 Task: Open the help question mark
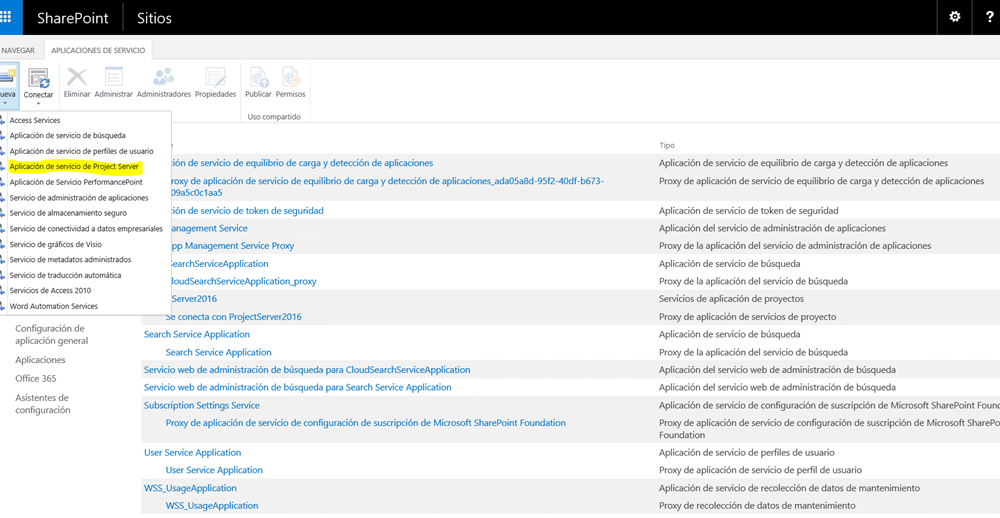coord(990,17)
